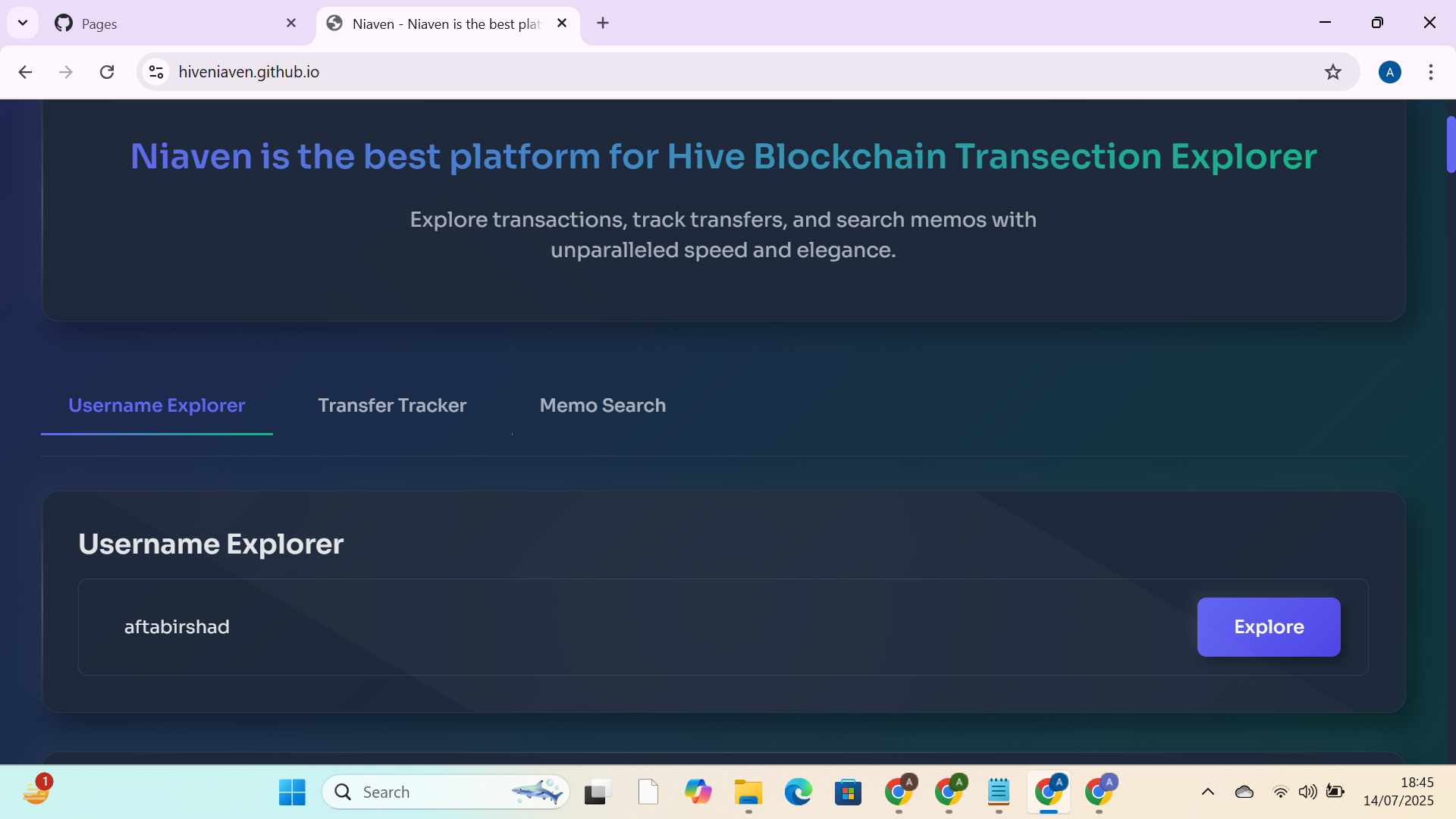Switch to the Pages GitHub tab
1456x819 pixels.
tap(174, 24)
